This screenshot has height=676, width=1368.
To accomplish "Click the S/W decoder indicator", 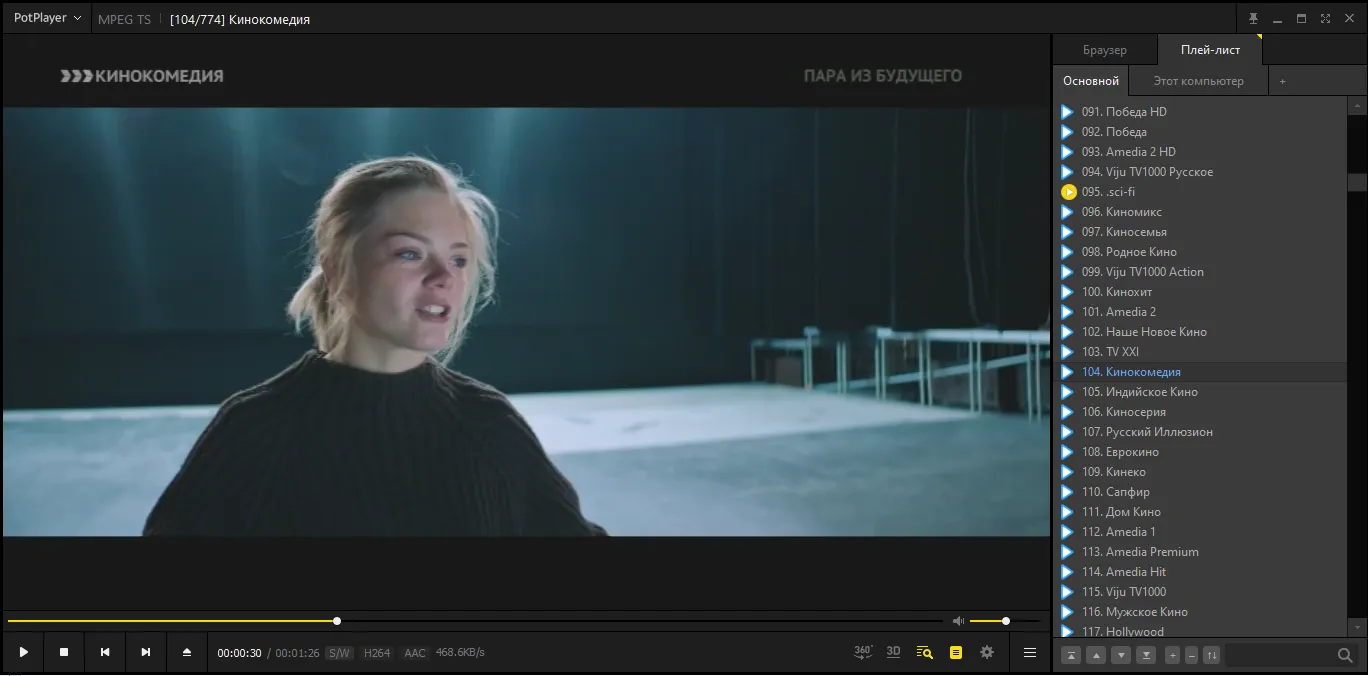I will click(340, 653).
